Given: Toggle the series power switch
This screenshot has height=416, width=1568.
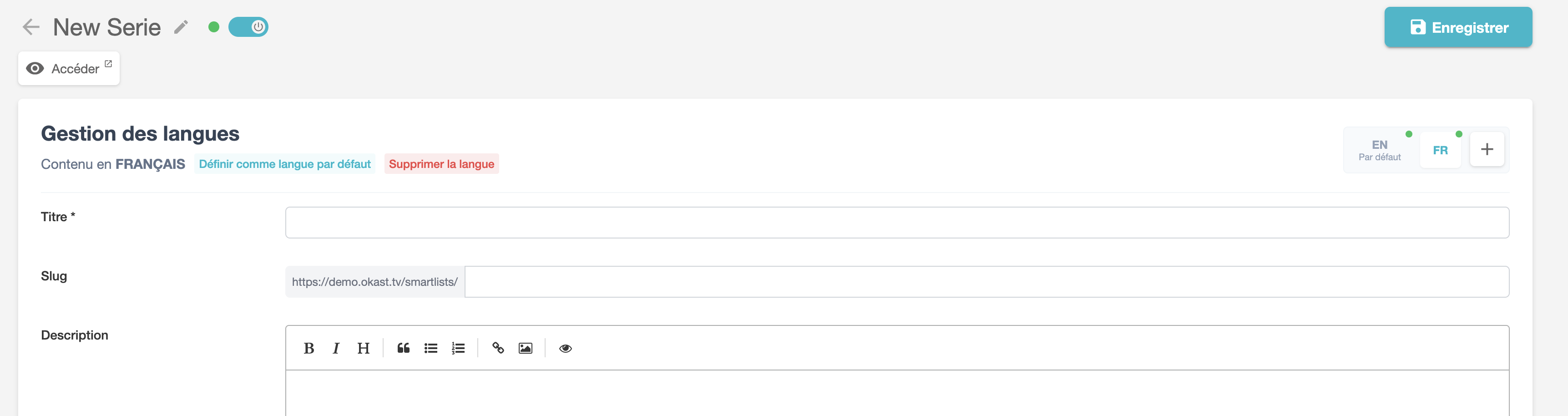Looking at the screenshot, I should pyautogui.click(x=248, y=27).
